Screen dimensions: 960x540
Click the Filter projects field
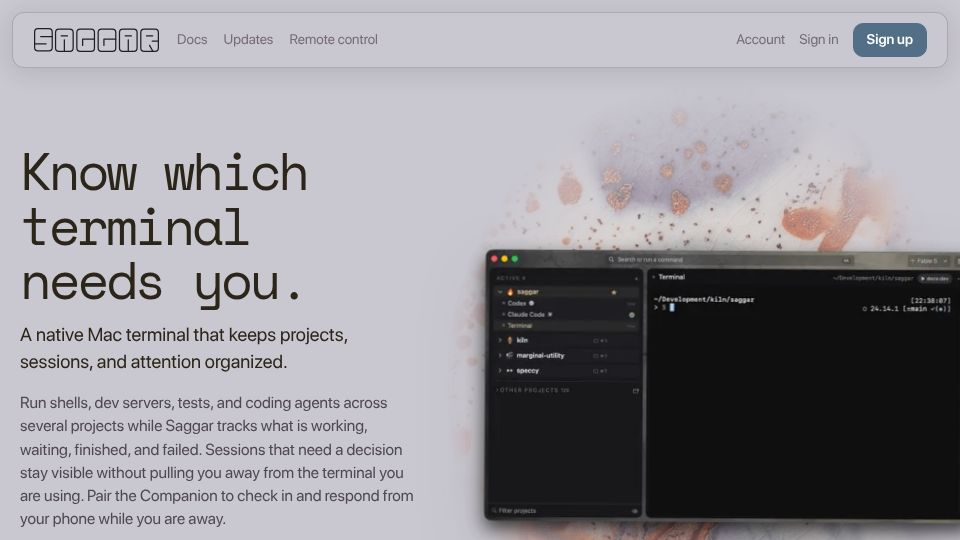[x=560, y=511]
